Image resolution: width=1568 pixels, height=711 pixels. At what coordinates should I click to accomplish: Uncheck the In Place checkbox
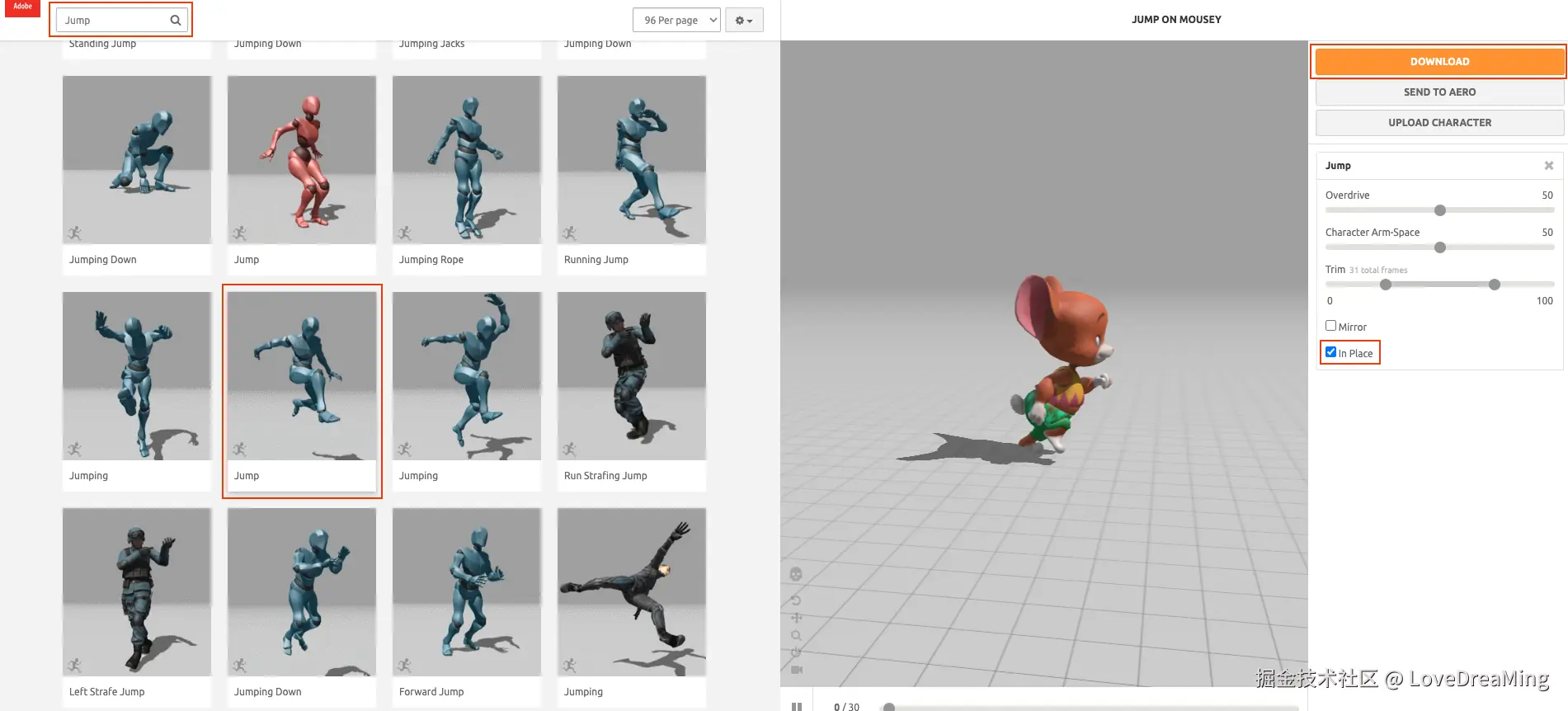[x=1330, y=352]
